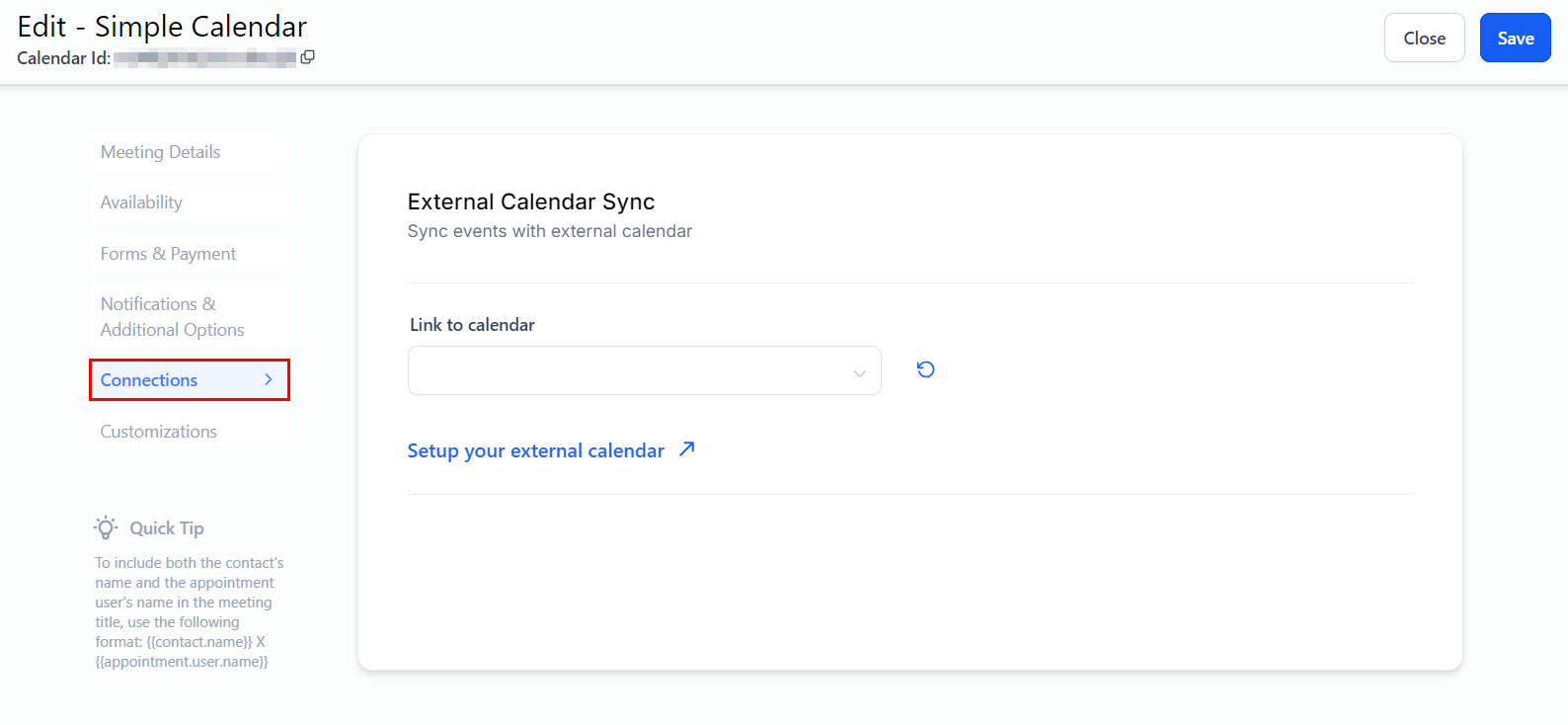Click the external link arrow icon

pos(687,449)
